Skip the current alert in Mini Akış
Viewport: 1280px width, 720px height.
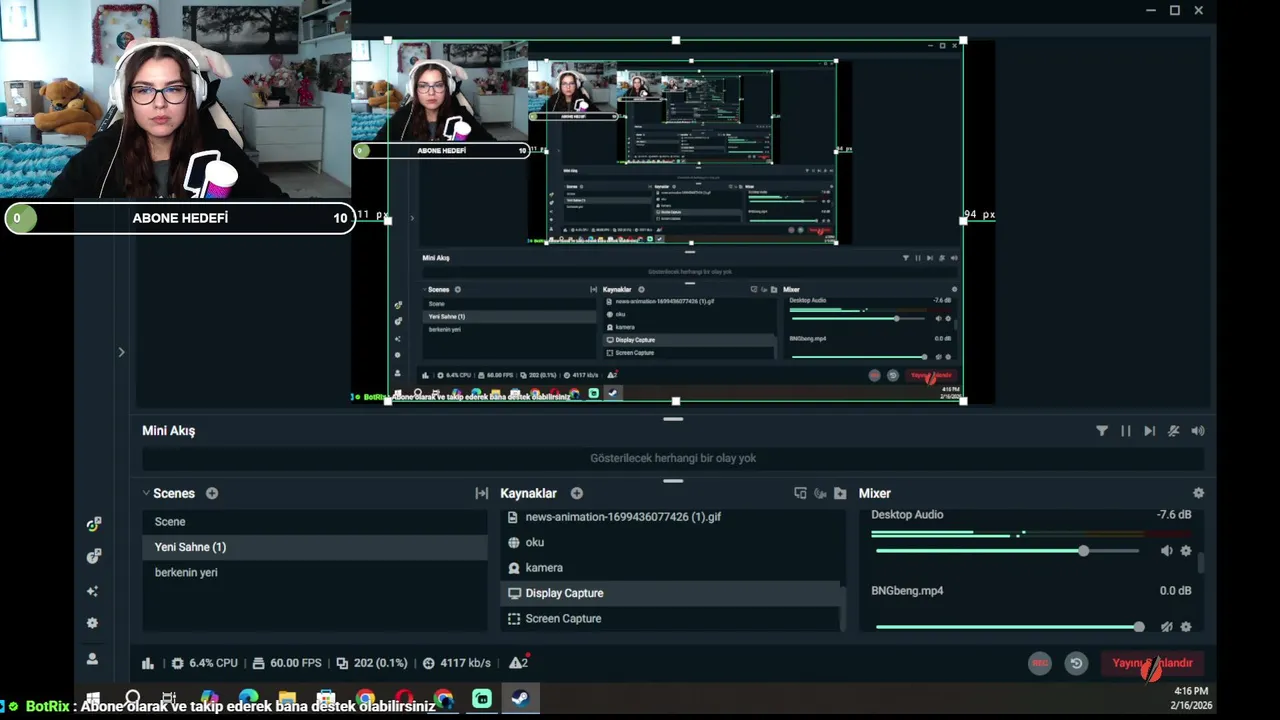coord(1150,431)
